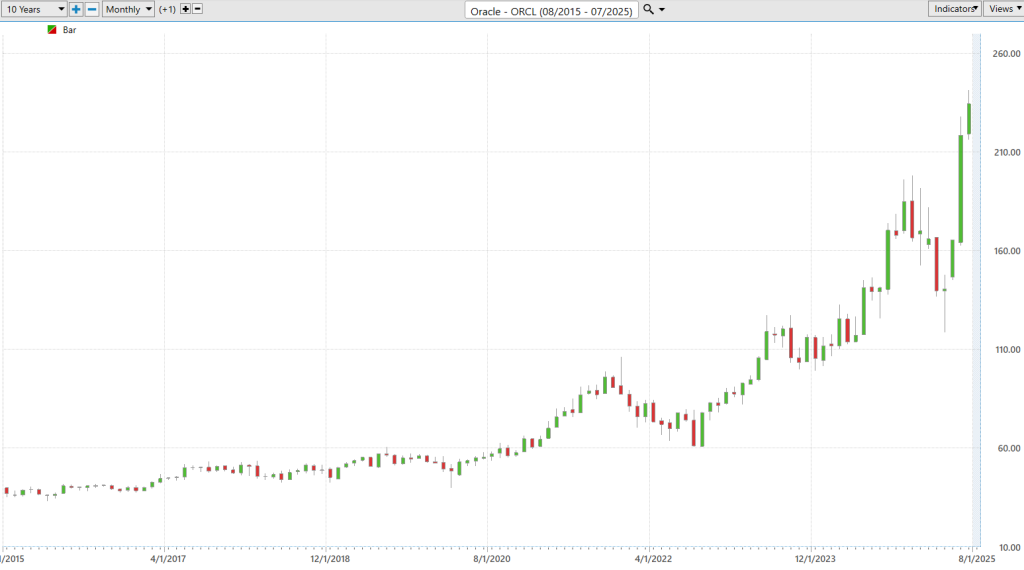Click the 4/1/2022 date axis label
The image size is (1024, 570).
click(x=653, y=559)
